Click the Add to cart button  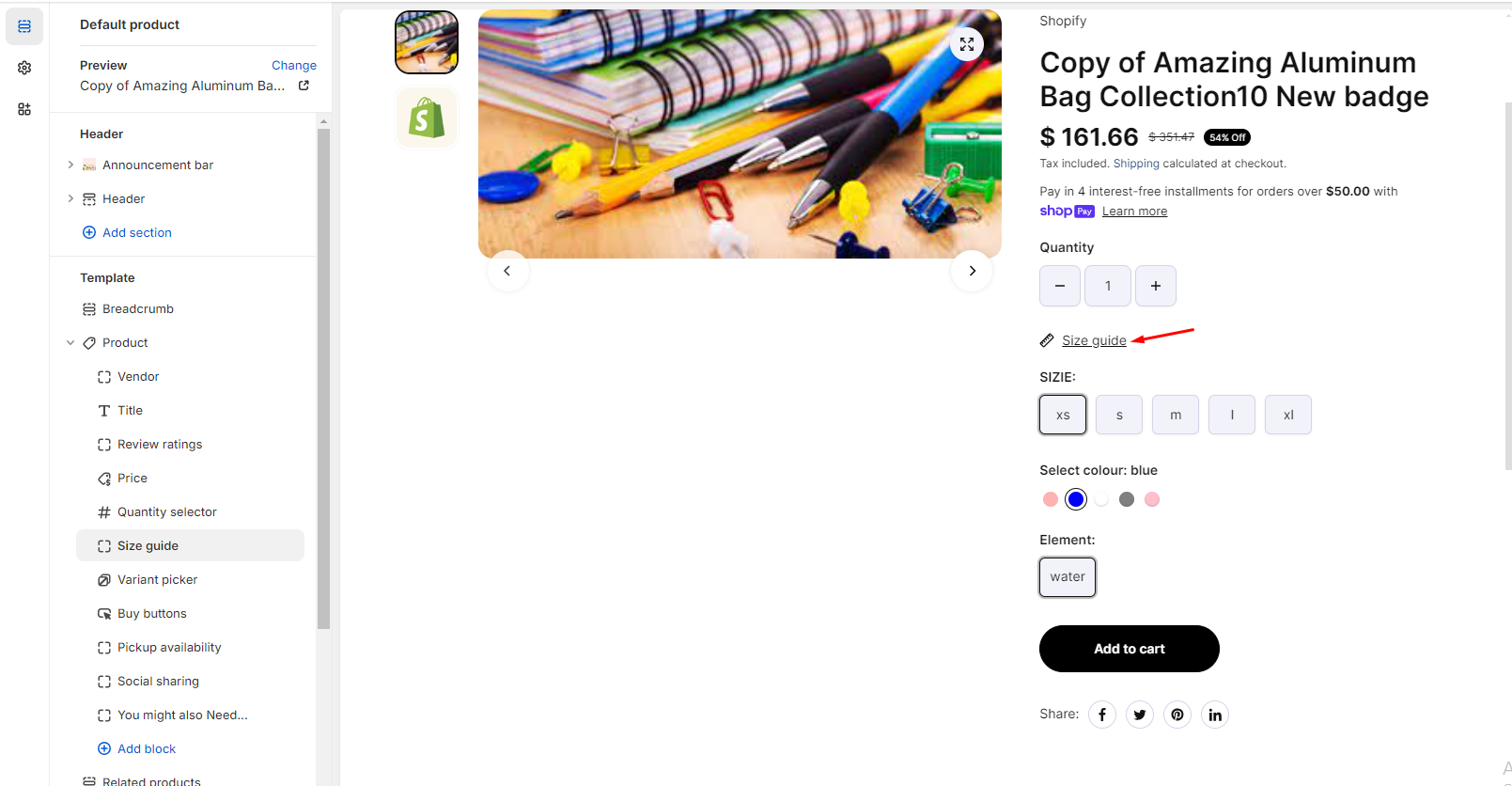click(1130, 649)
